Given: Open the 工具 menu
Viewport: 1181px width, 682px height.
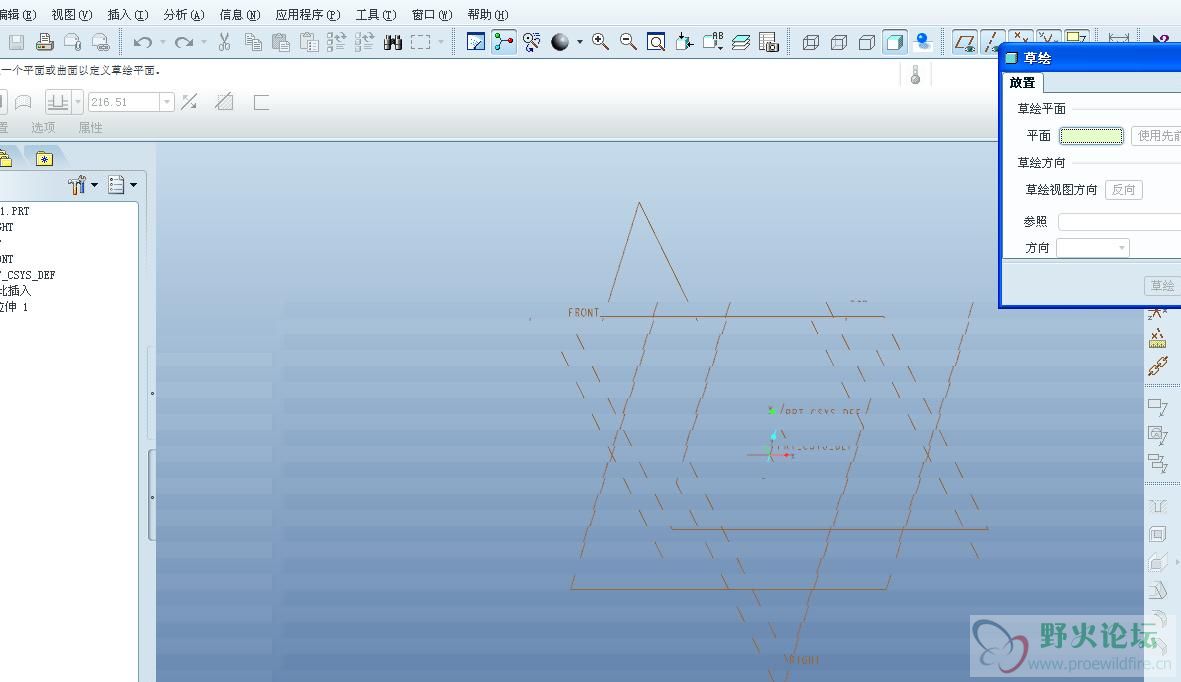Looking at the screenshot, I should [376, 14].
